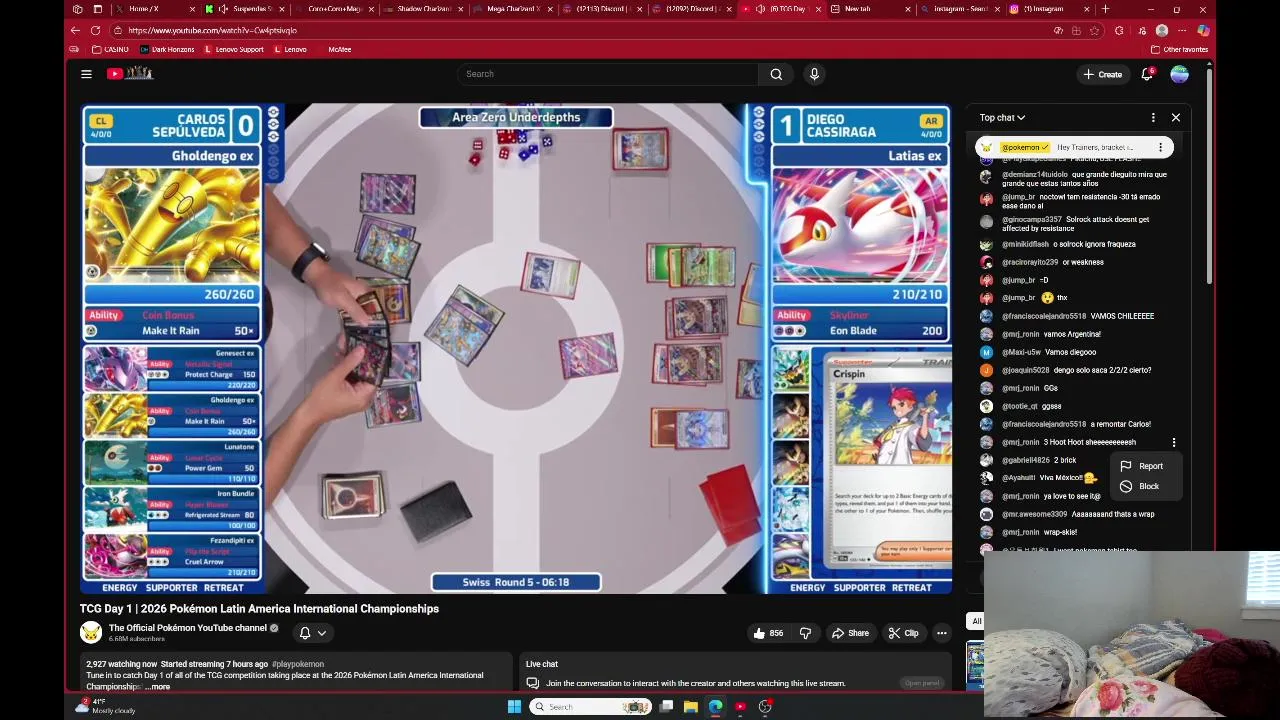Click the Create button

pos(1102,74)
